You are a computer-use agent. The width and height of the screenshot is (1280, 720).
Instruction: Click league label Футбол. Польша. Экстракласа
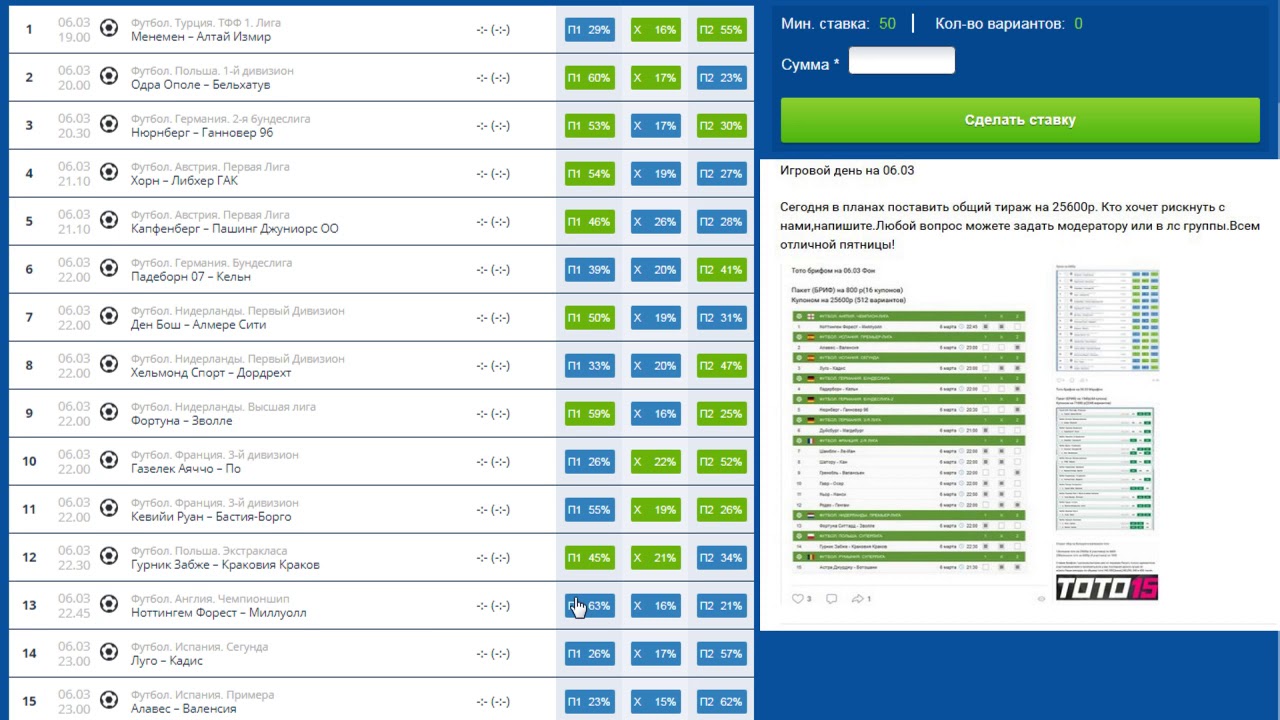pyautogui.click(x=209, y=551)
